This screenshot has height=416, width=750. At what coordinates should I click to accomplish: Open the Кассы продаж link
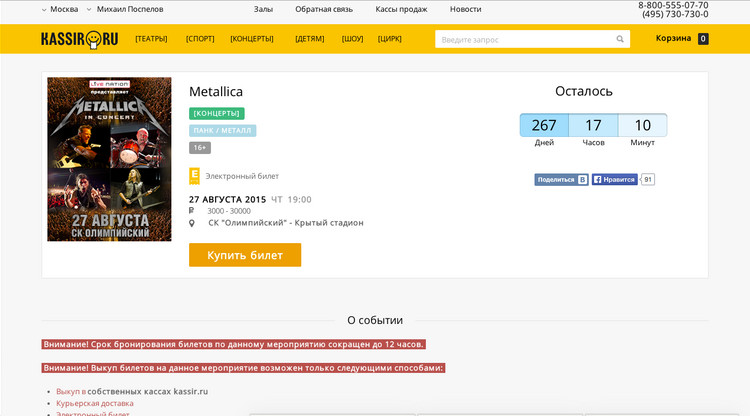pos(401,9)
